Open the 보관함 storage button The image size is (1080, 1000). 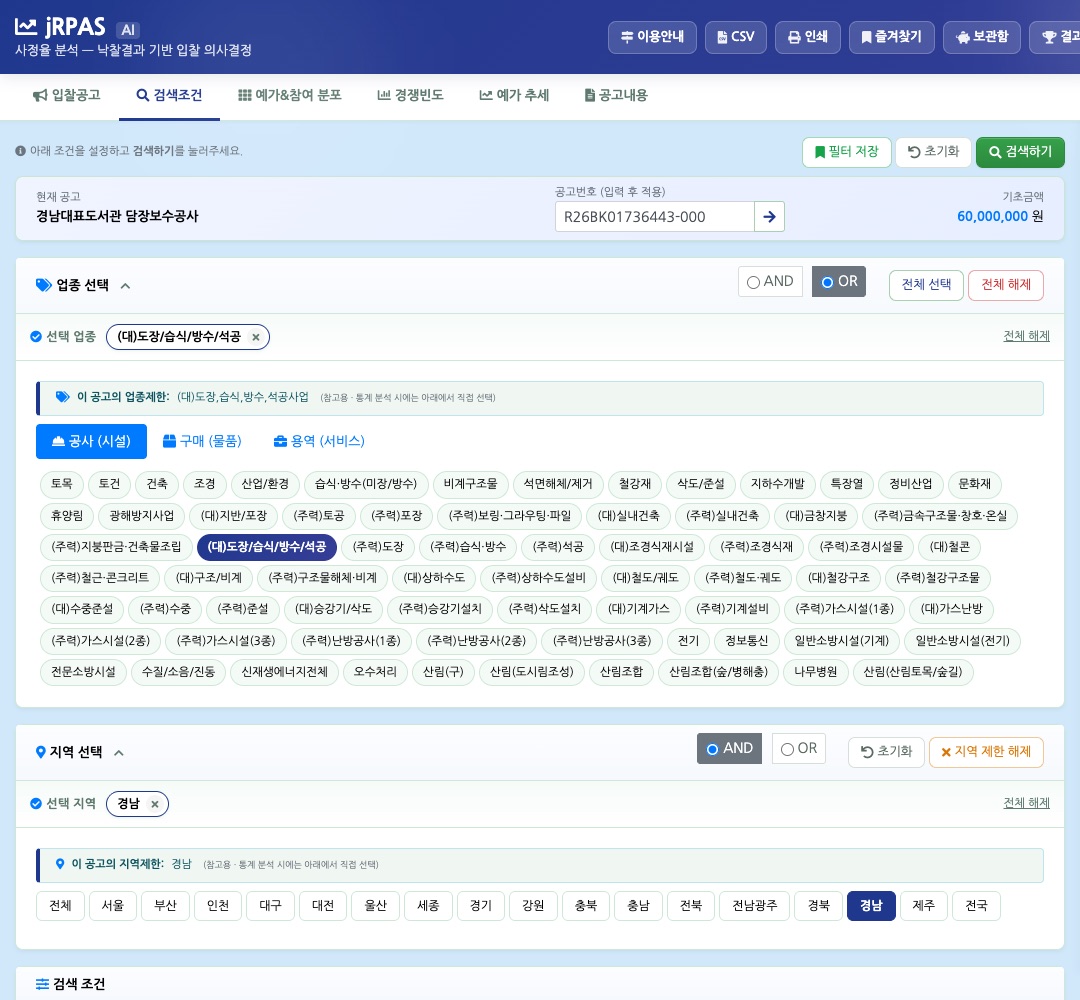(982, 37)
